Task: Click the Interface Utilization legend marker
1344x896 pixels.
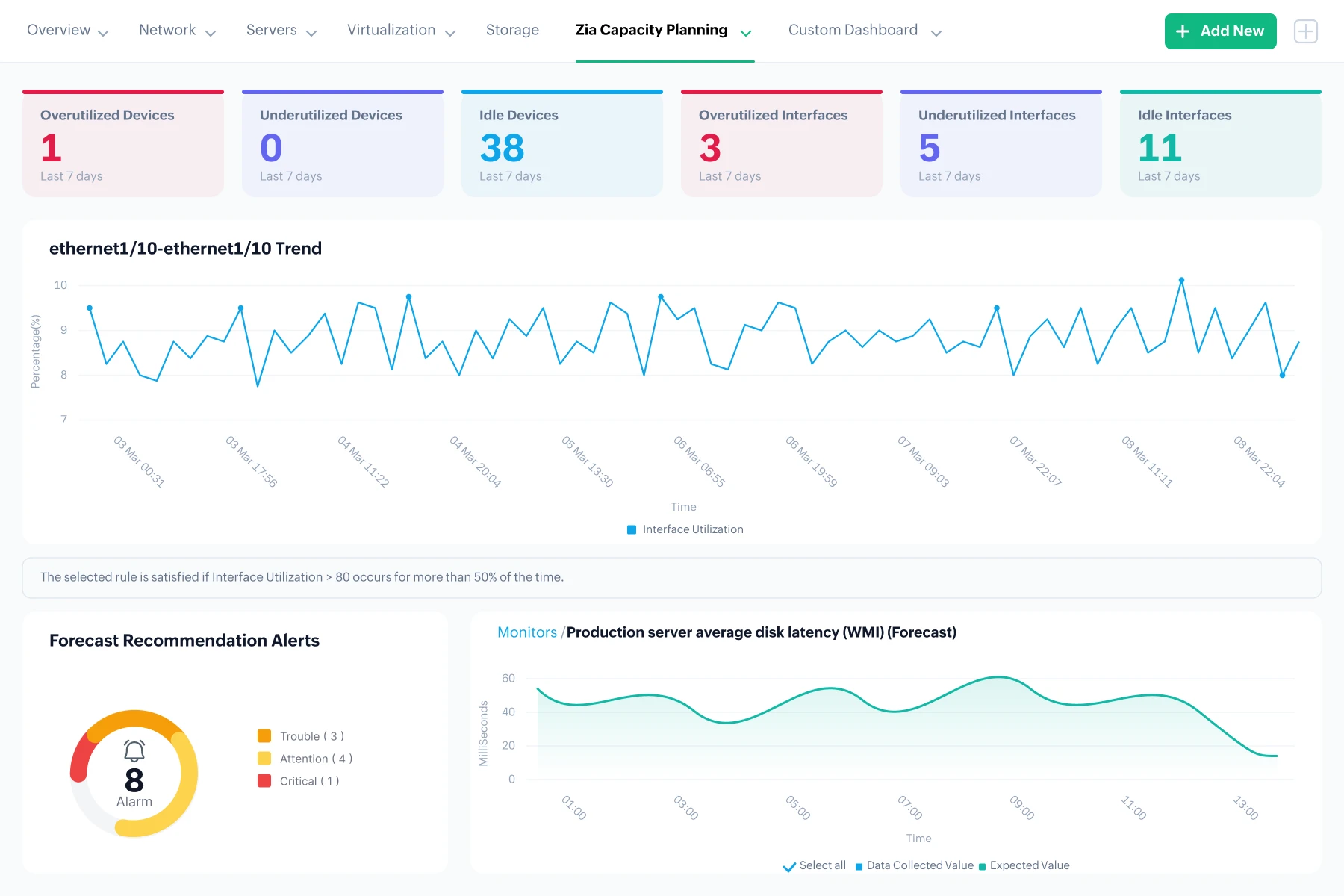Action: point(632,529)
